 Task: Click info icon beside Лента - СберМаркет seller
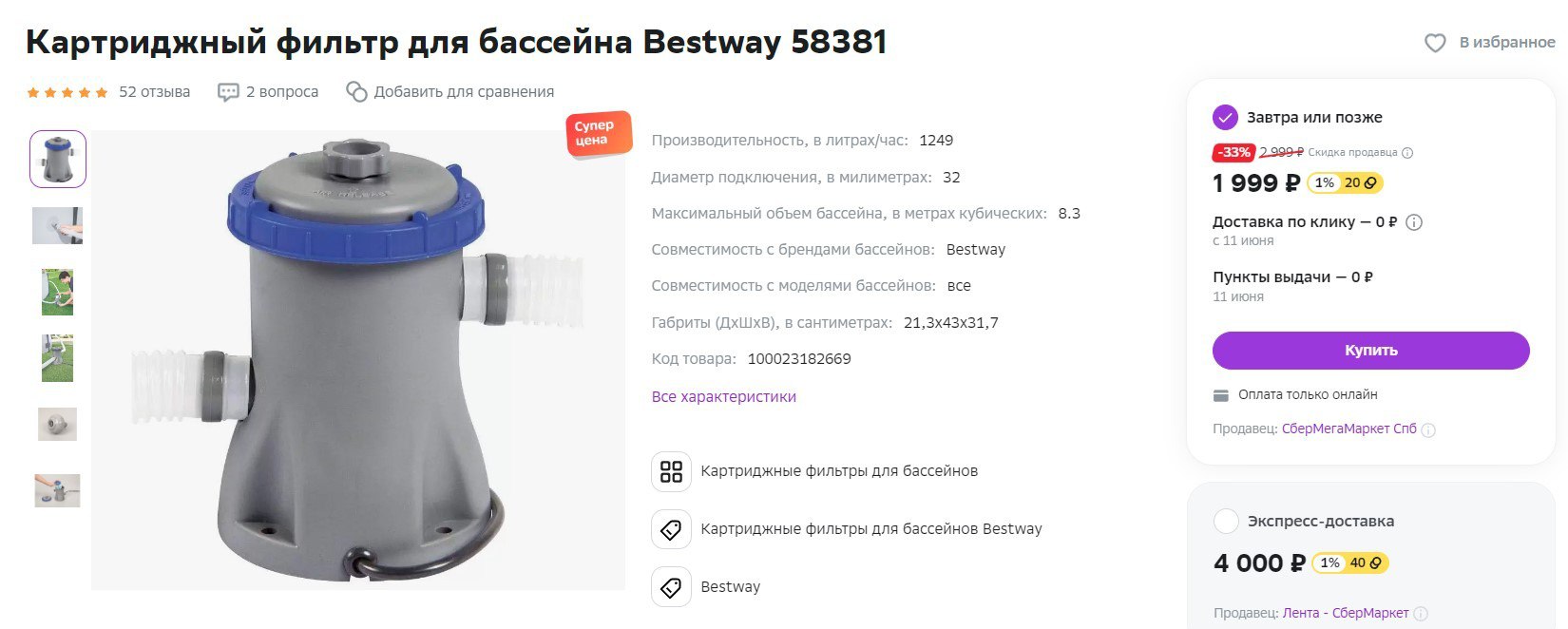click(1422, 614)
